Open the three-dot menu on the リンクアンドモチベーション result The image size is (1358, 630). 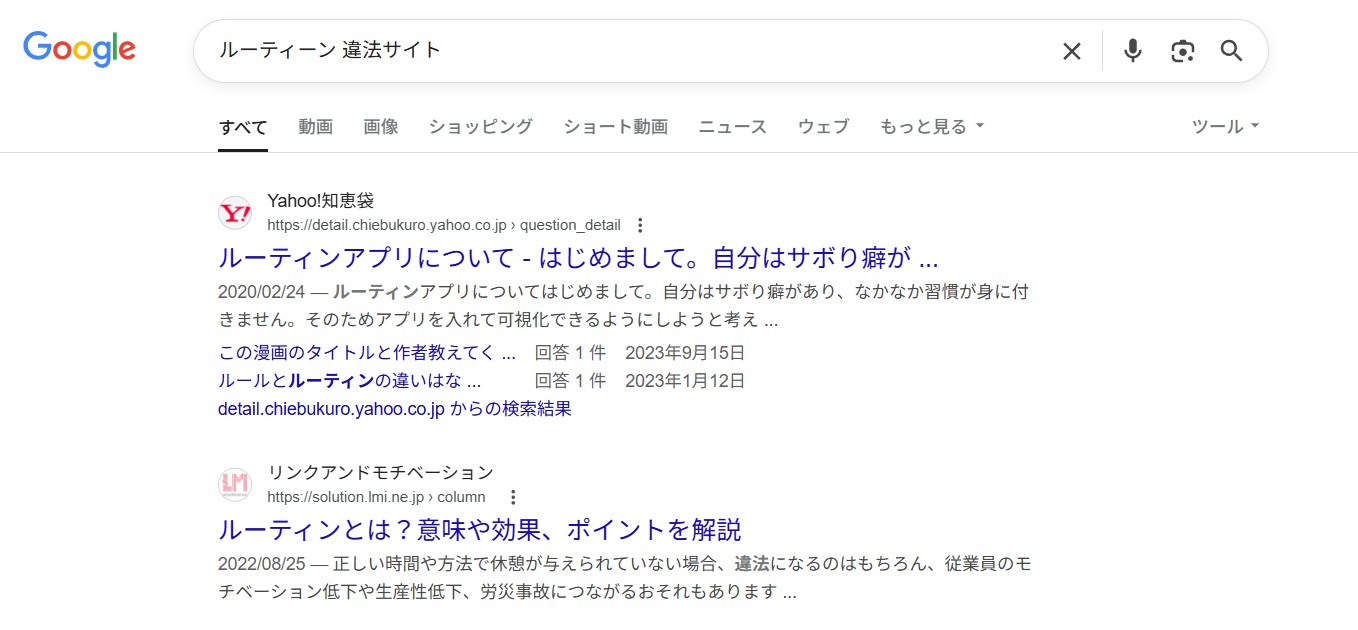pos(513,496)
